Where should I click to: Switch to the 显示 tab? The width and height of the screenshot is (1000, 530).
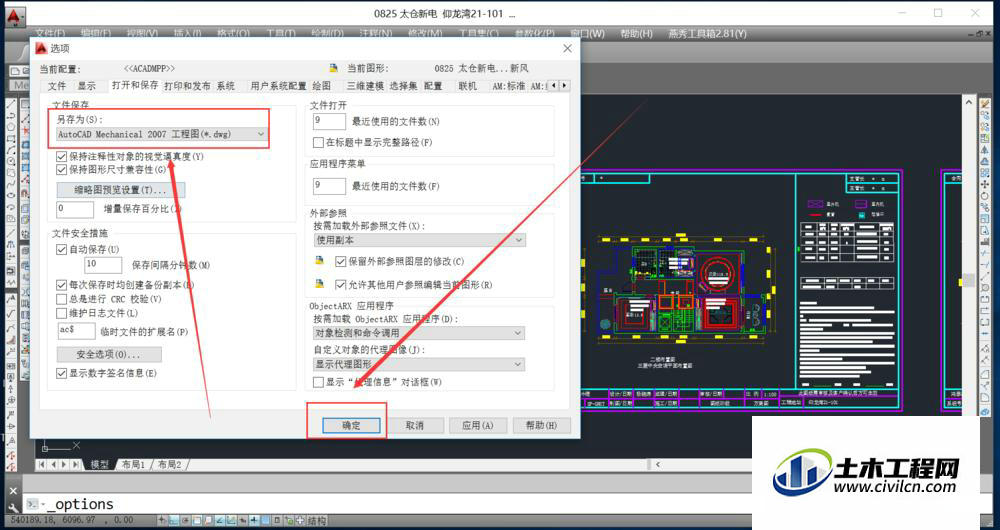click(x=87, y=85)
